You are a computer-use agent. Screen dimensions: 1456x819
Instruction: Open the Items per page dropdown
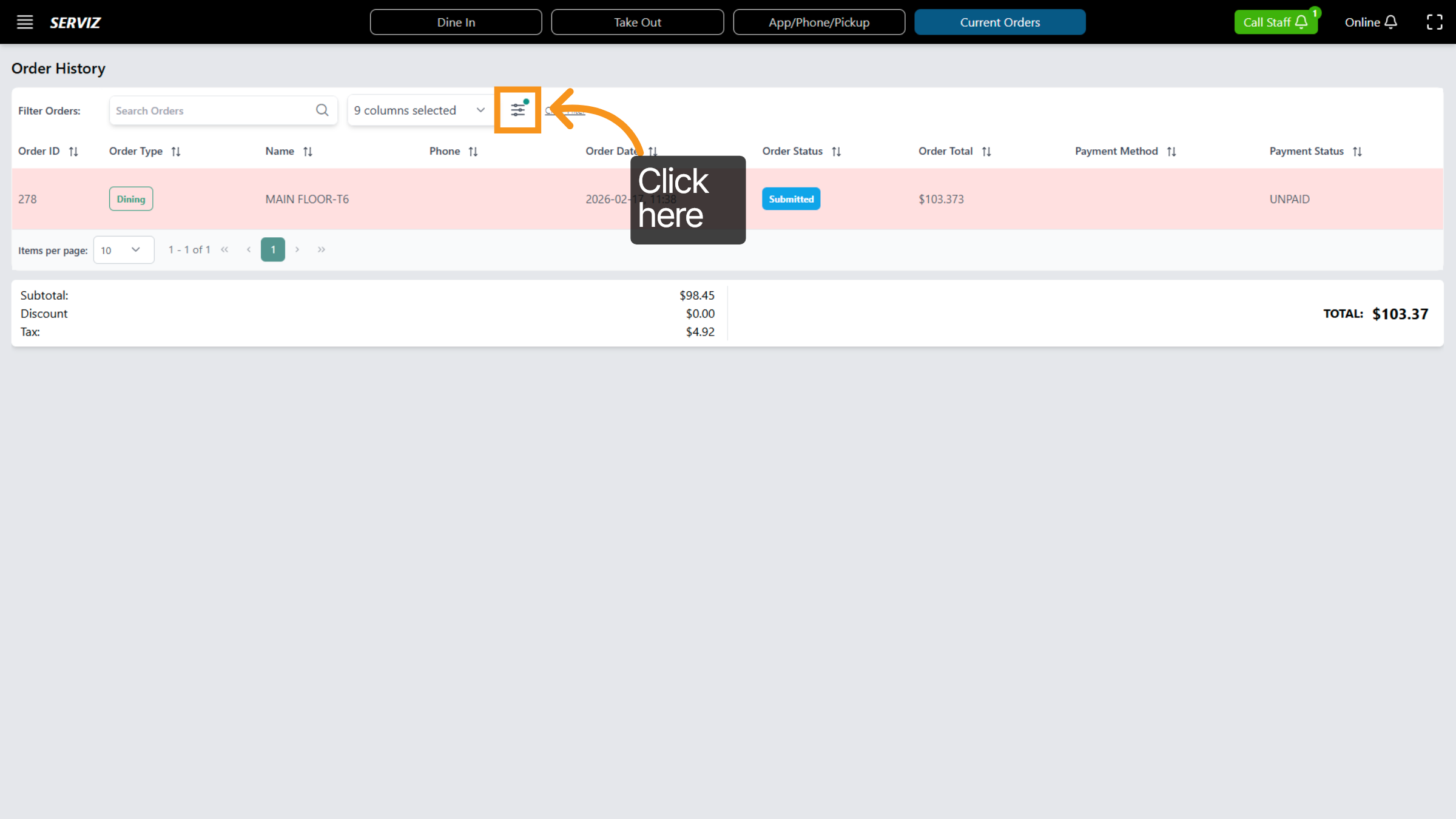(x=124, y=249)
